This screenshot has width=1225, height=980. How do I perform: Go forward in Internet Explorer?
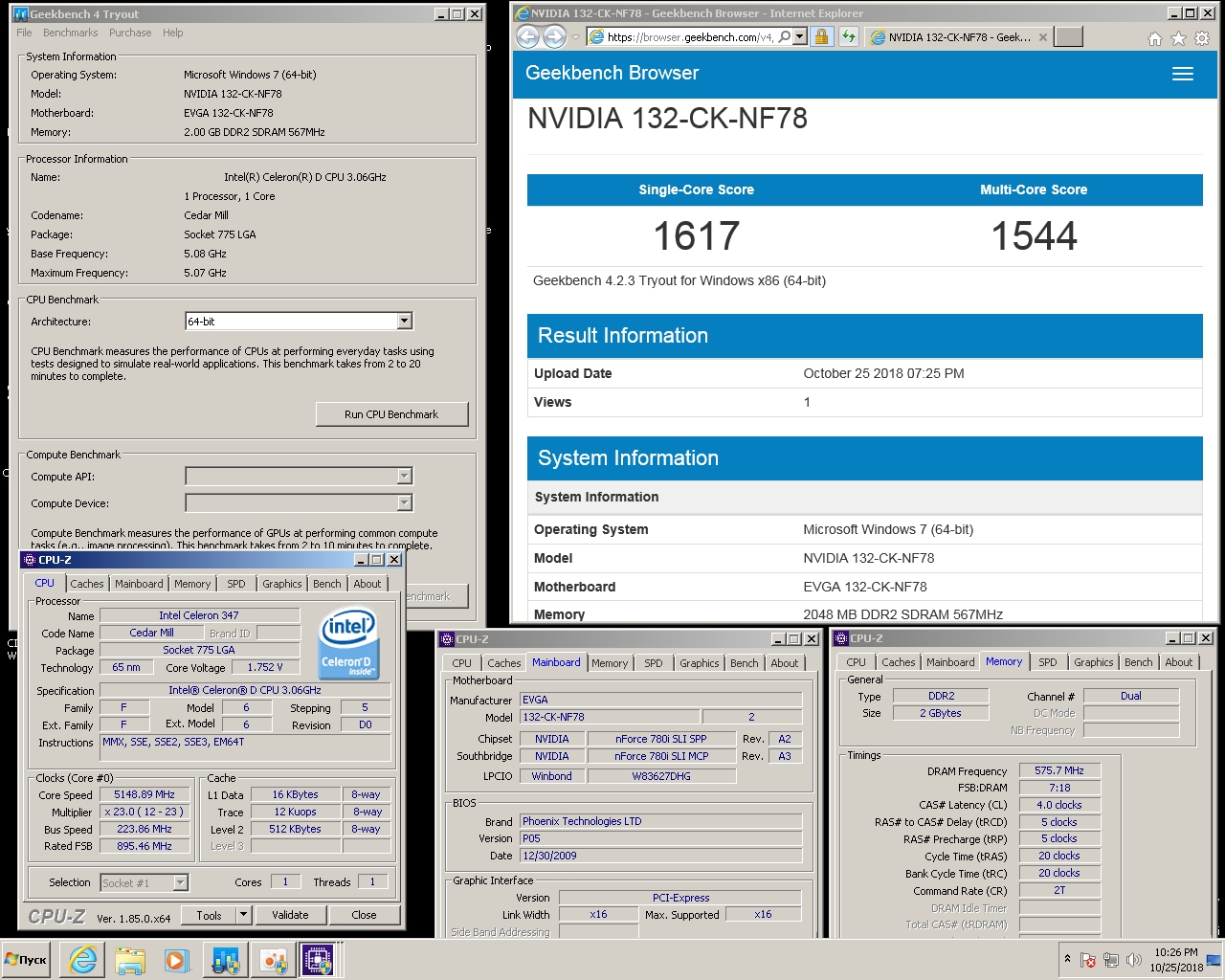554,36
